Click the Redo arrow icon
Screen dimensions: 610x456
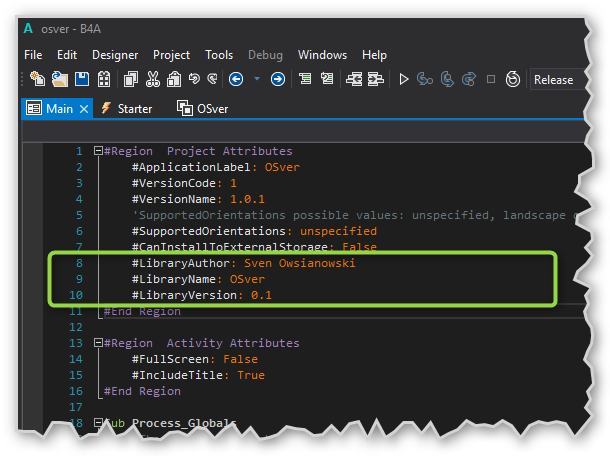pyautogui.click(x=212, y=79)
